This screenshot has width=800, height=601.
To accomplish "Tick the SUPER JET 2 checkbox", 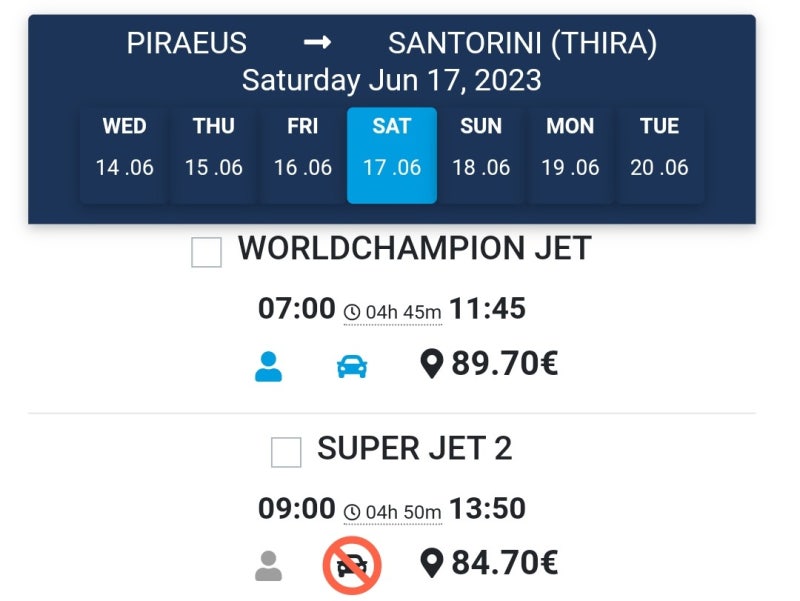I will [x=286, y=452].
